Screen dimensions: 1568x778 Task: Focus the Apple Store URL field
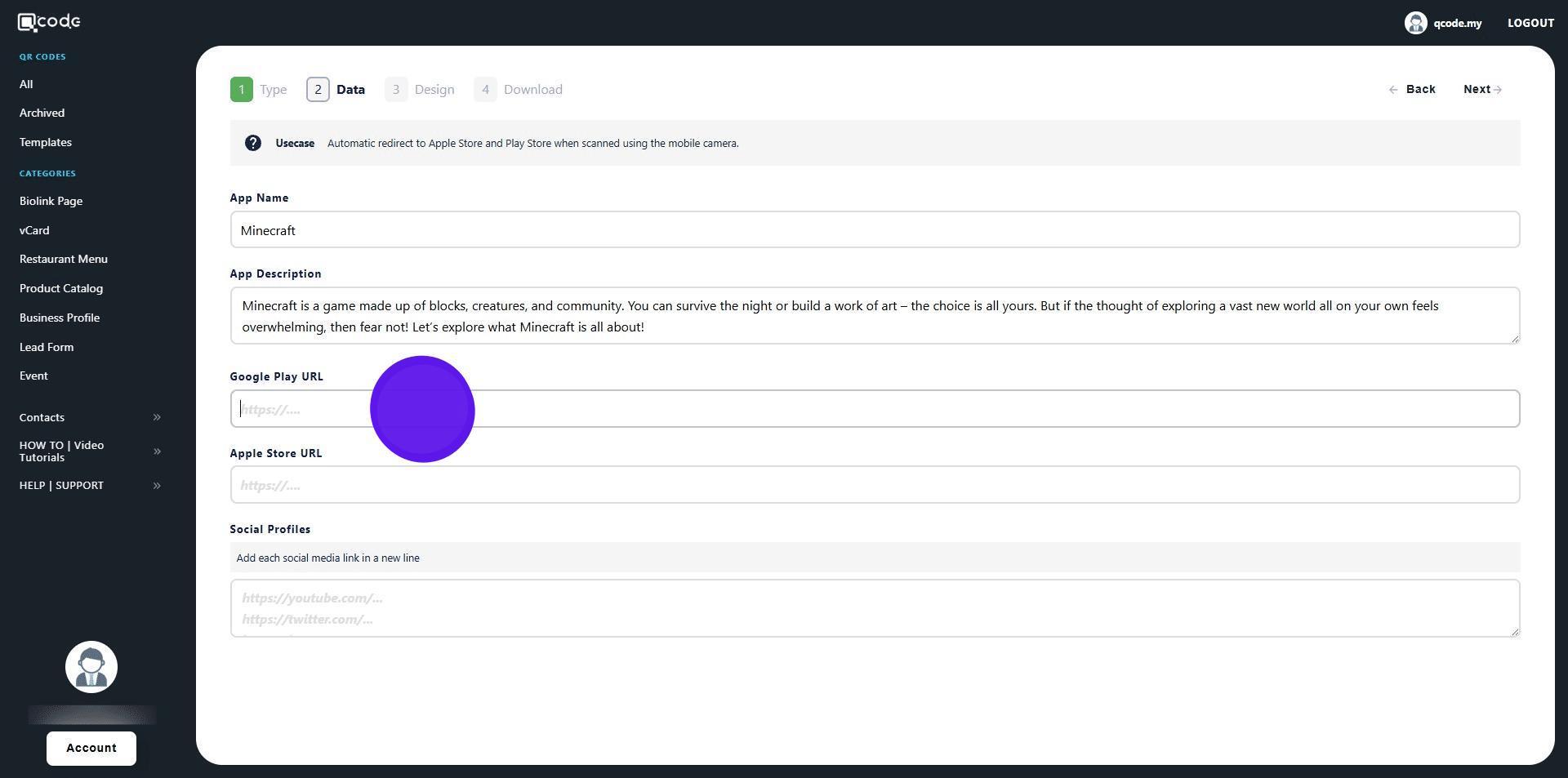[875, 485]
